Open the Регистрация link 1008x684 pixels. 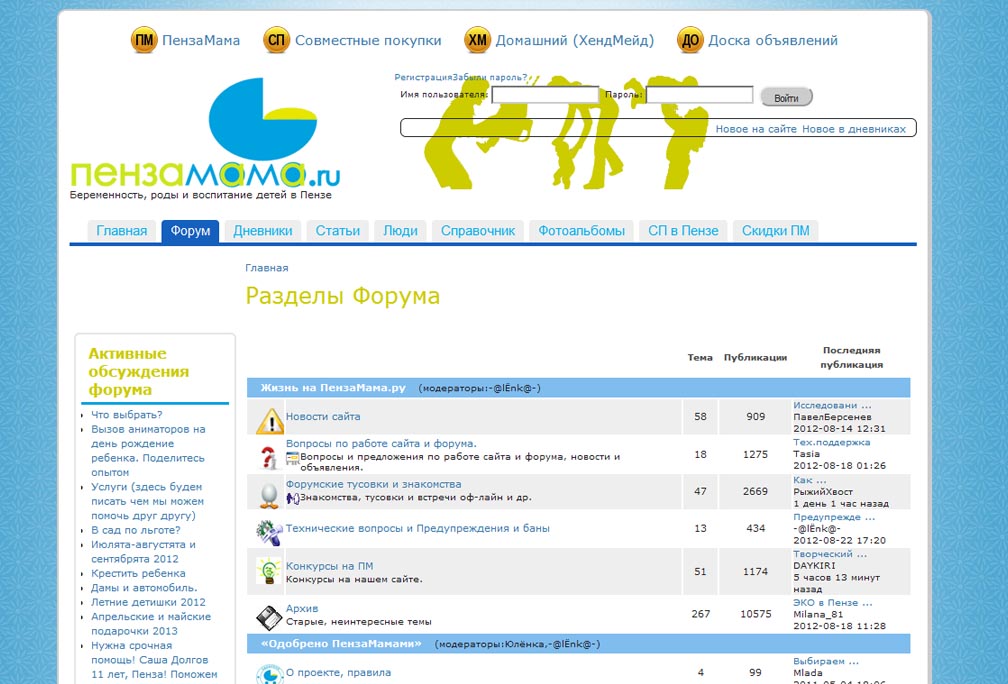[423, 77]
